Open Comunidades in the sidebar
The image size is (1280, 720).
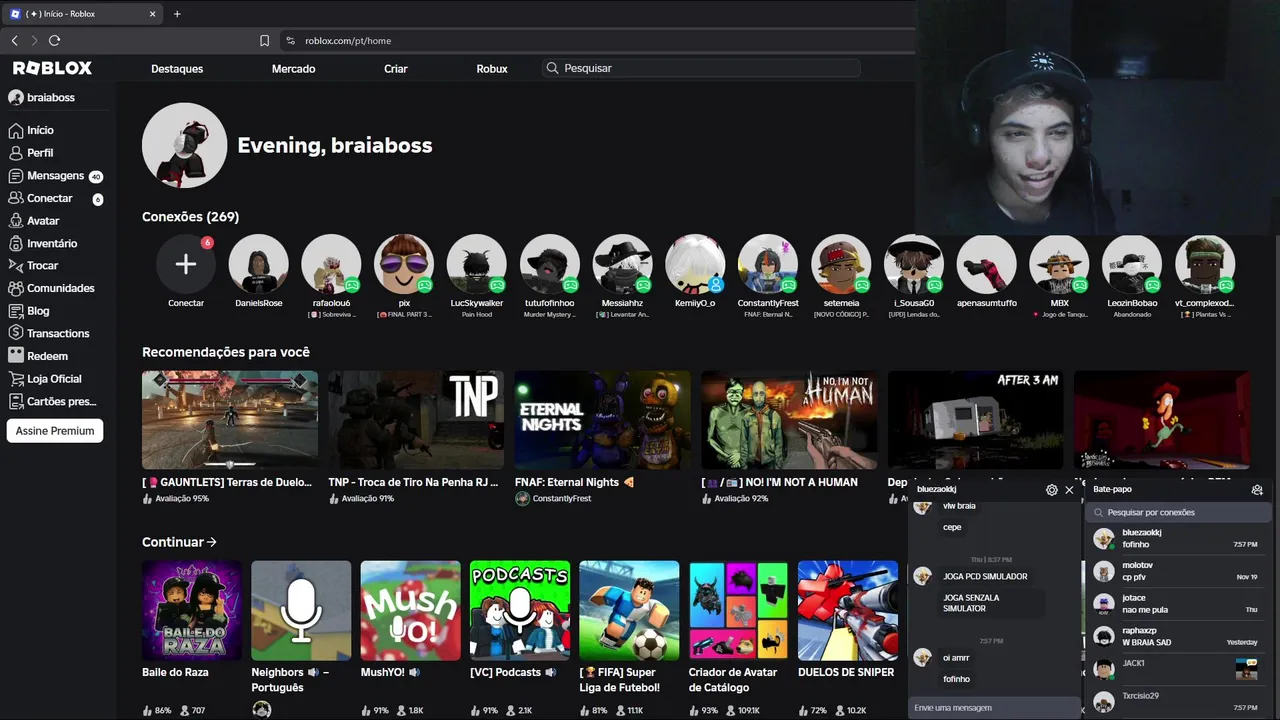click(60, 288)
